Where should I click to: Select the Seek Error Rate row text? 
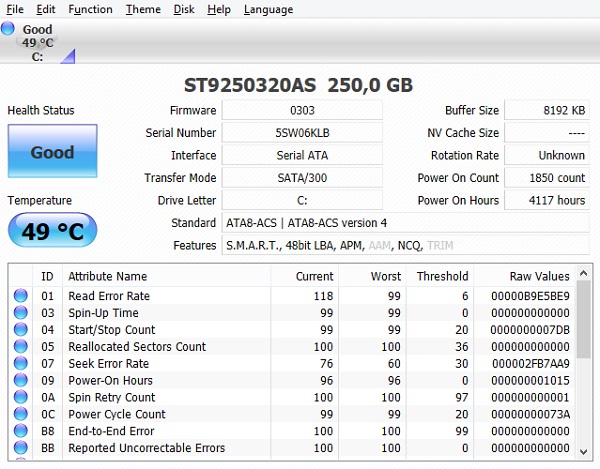point(109,363)
